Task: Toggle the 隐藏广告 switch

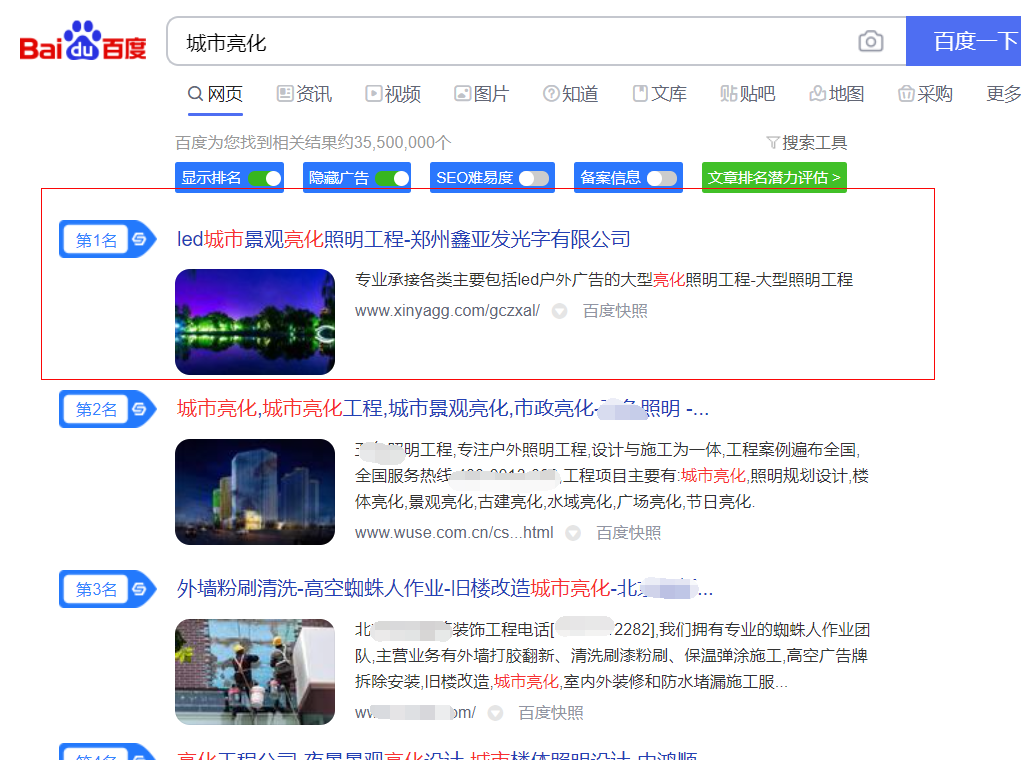Action: pyautogui.click(x=392, y=178)
